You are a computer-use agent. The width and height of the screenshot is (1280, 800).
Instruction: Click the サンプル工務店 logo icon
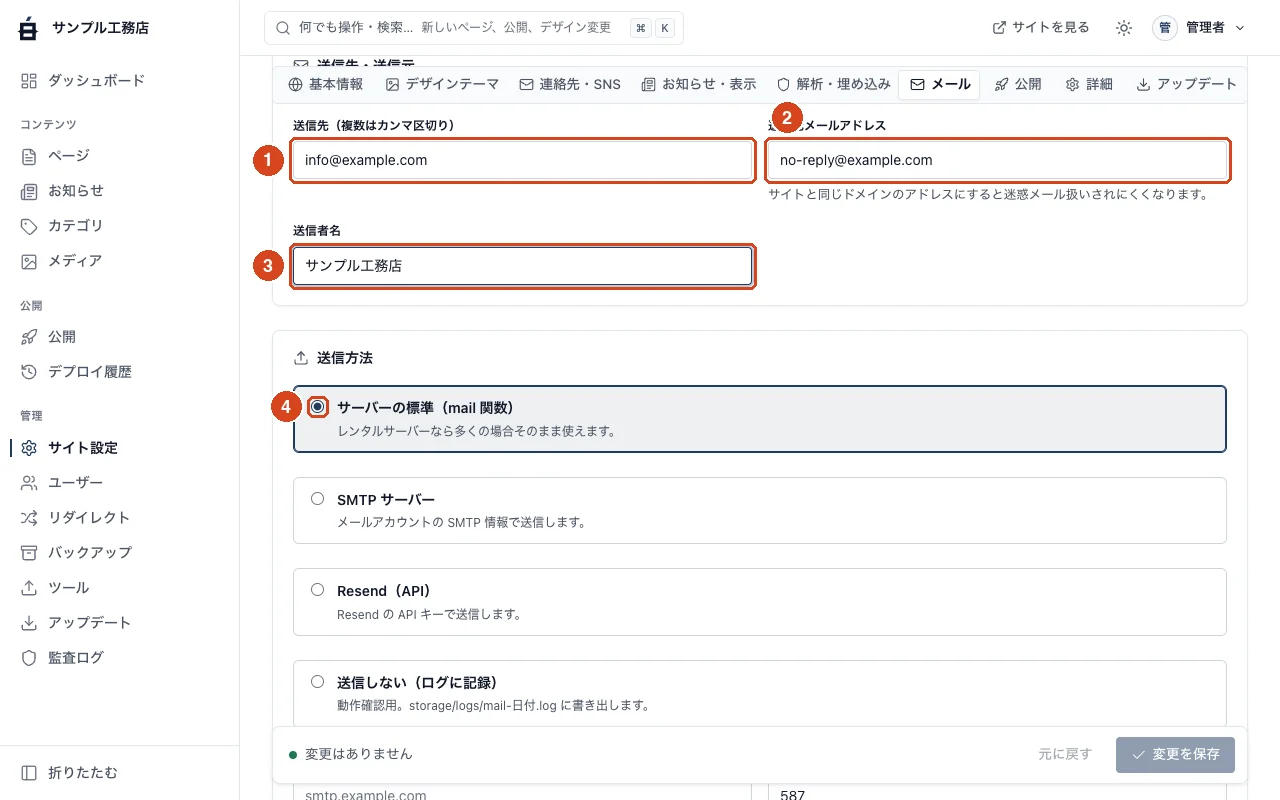[29, 28]
